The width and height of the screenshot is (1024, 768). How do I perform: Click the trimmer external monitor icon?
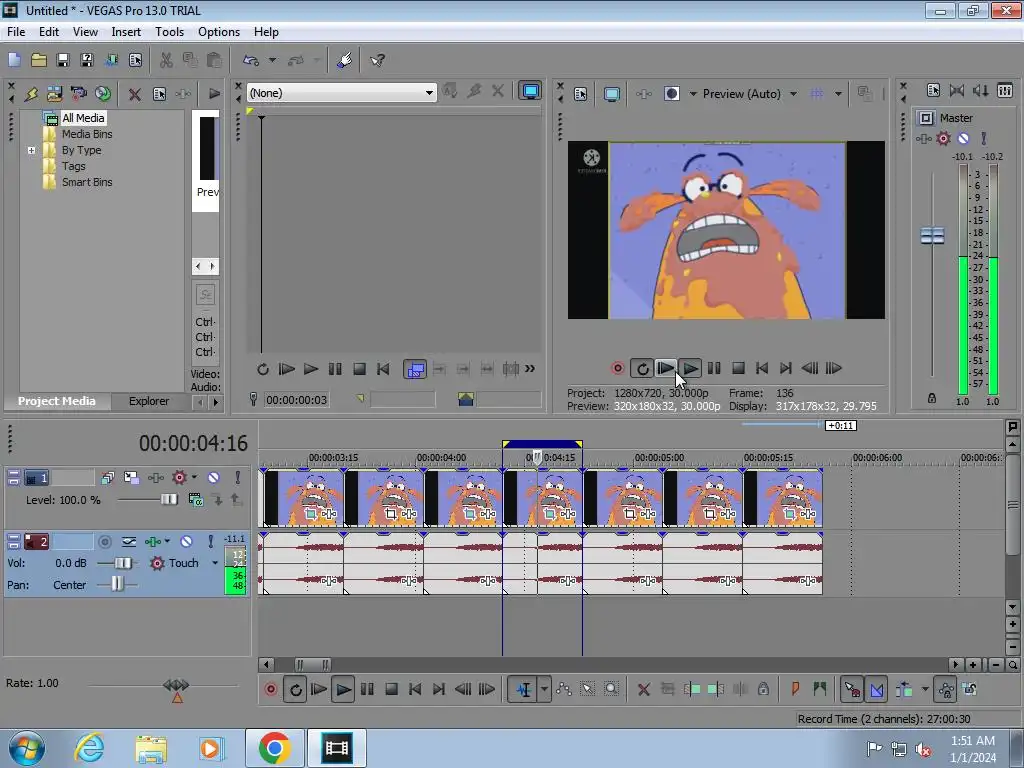(530, 91)
